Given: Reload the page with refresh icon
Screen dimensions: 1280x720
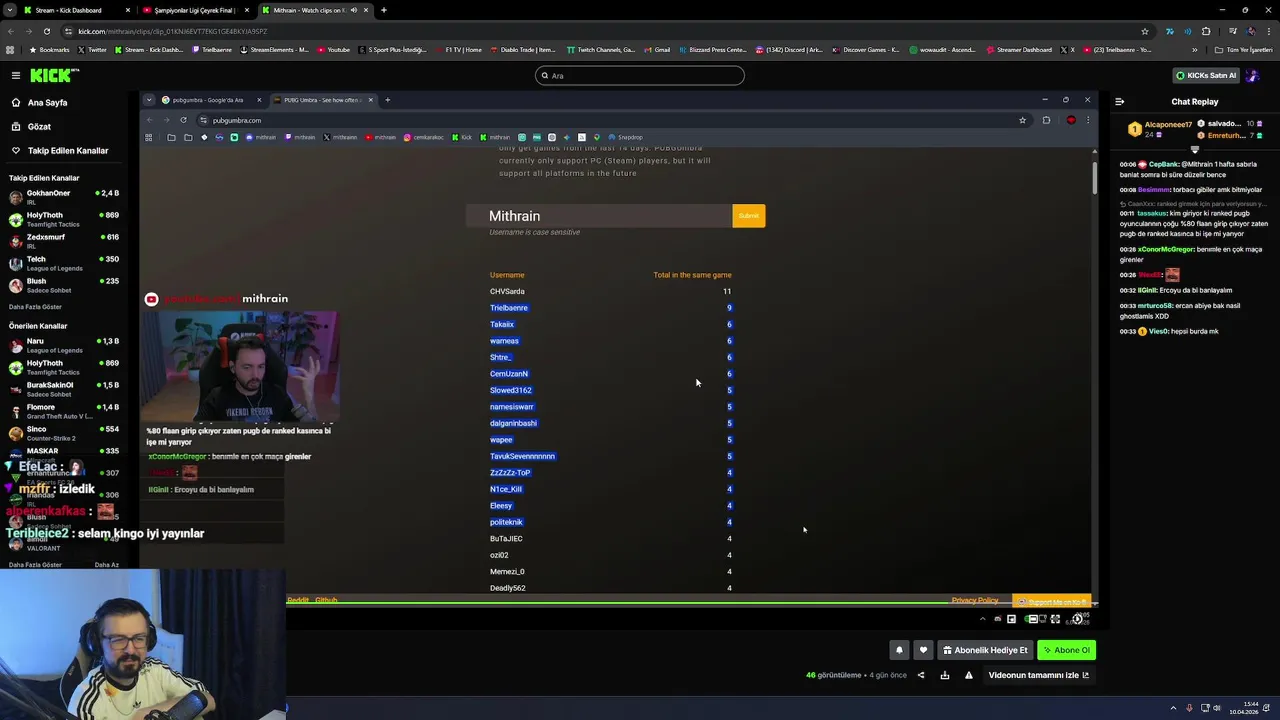Looking at the screenshot, I should [x=46, y=31].
